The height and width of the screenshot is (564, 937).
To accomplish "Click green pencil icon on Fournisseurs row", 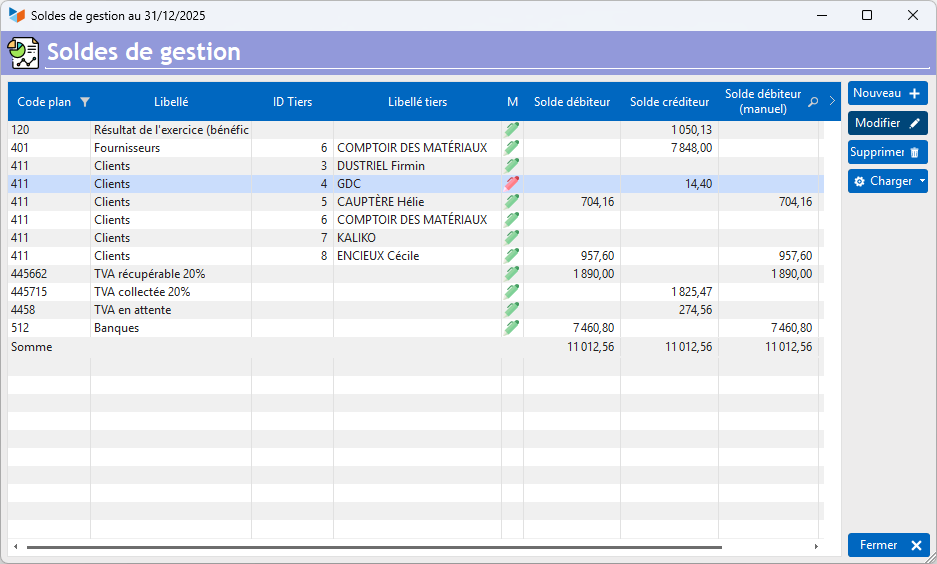I will point(512,148).
